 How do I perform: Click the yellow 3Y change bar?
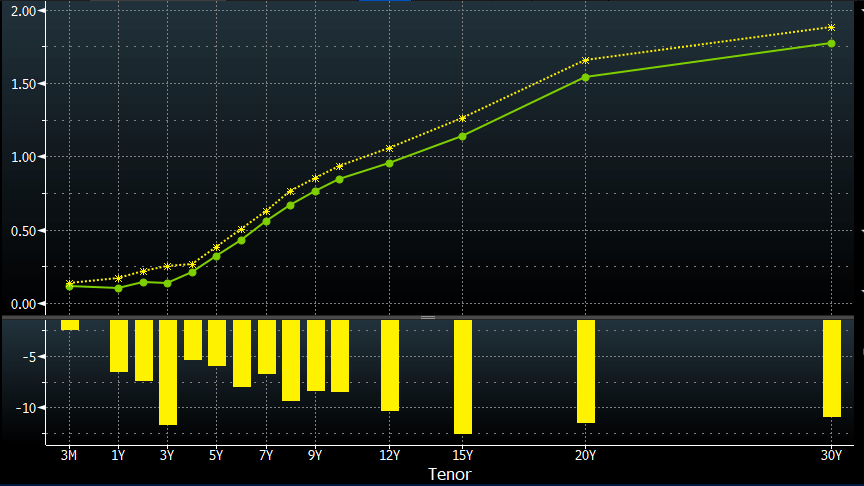(168, 372)
